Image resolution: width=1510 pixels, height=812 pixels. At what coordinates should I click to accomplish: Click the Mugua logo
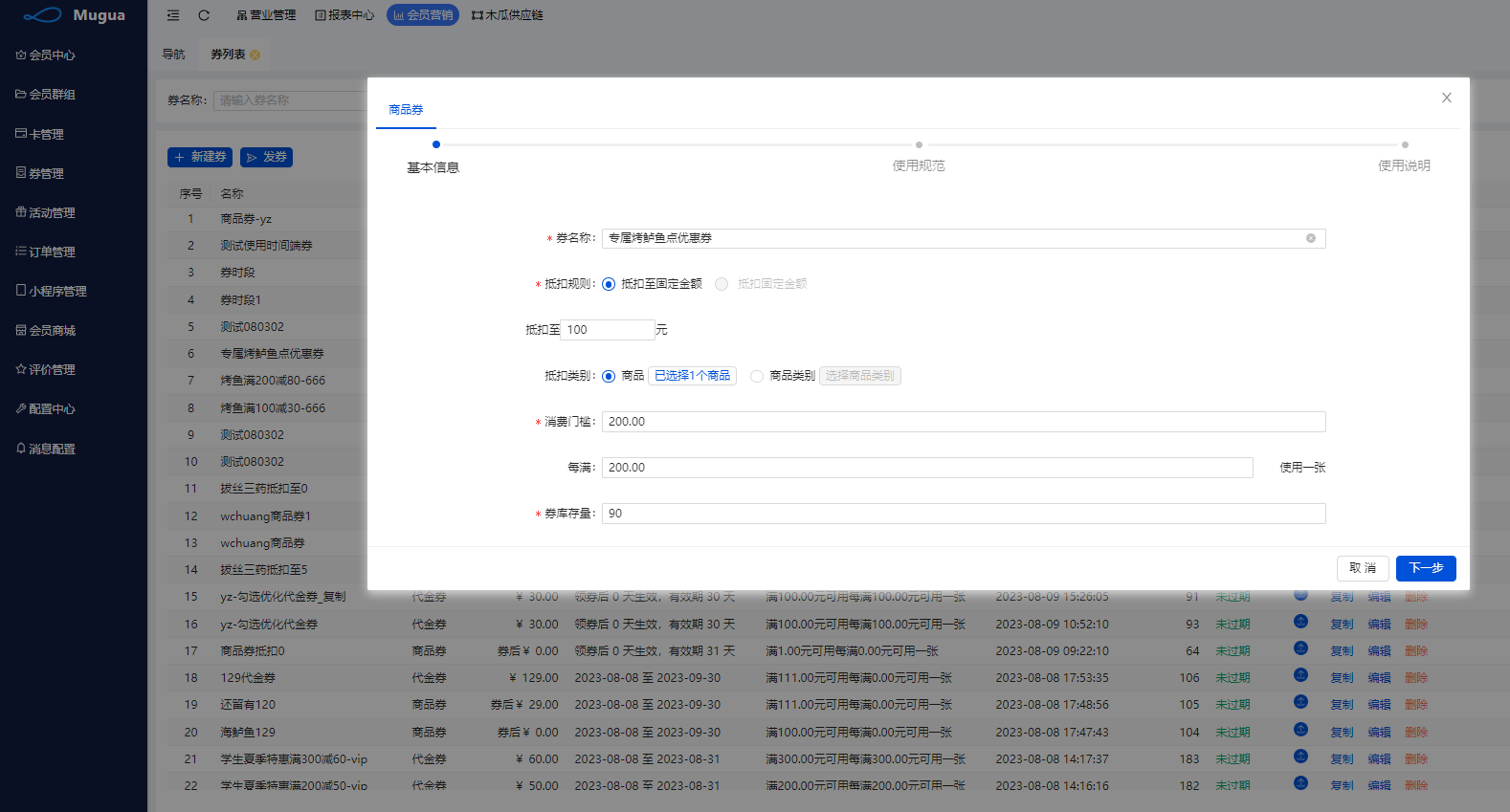coord(74,15)
